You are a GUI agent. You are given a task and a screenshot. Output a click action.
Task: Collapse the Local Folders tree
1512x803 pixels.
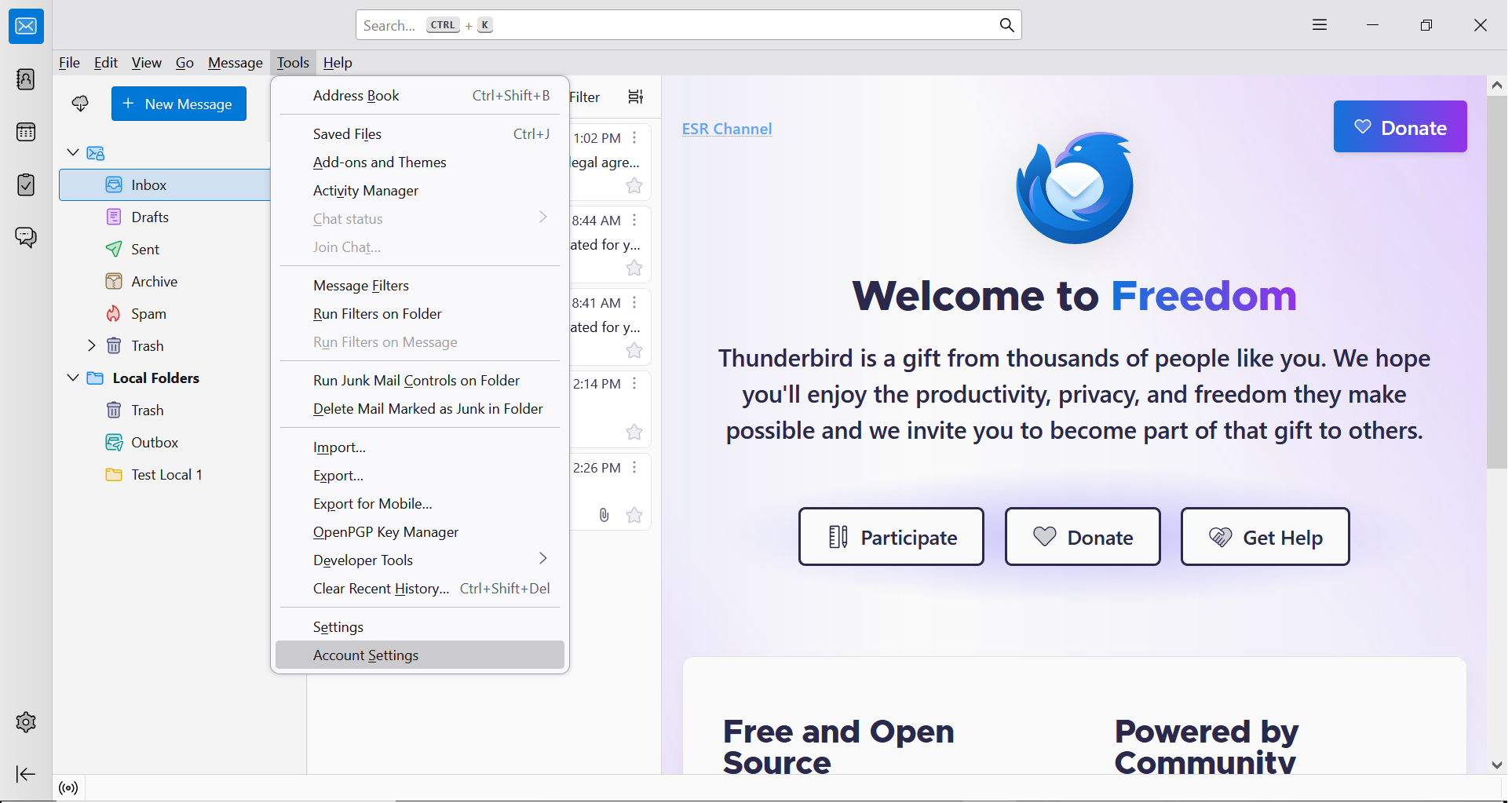73,378
